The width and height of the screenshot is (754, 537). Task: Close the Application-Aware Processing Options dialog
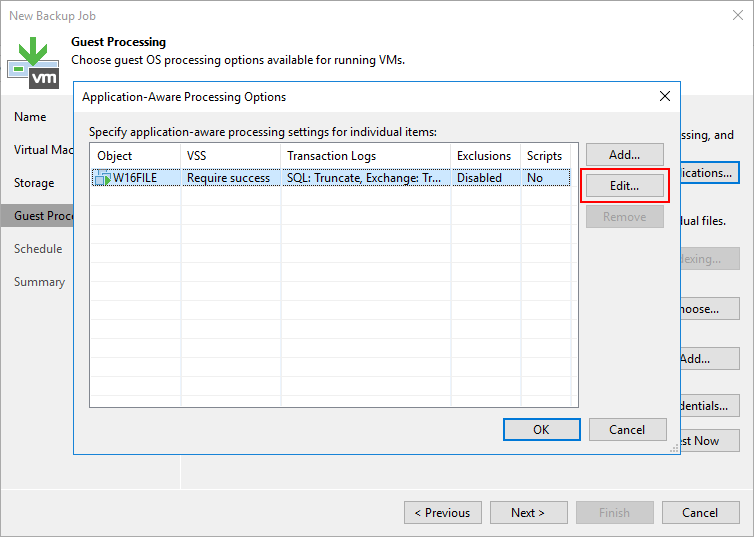(x=665, y=97)
